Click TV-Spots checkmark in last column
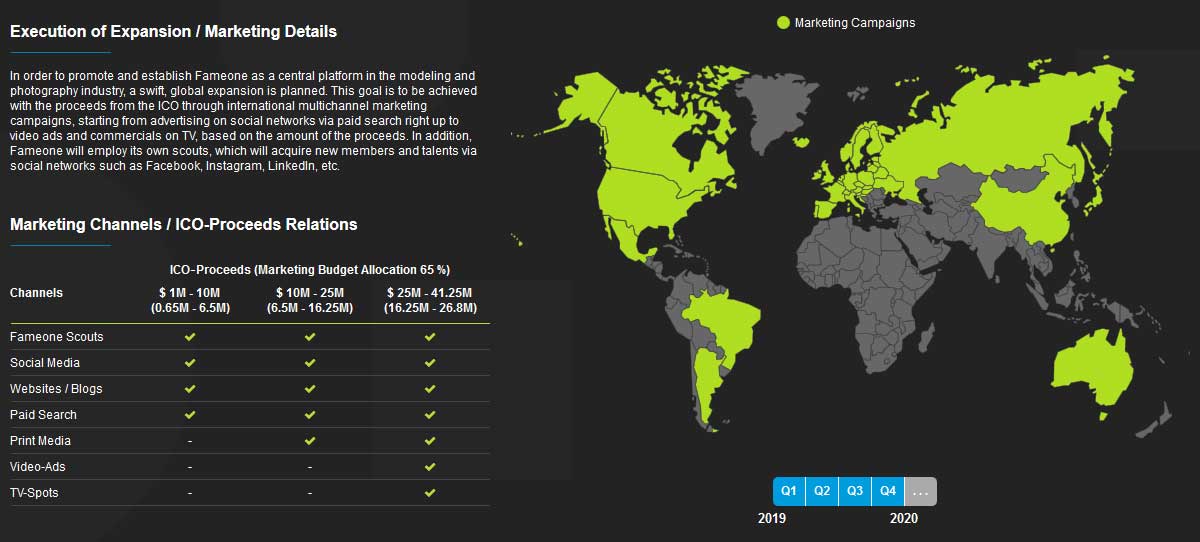The width and height of the screenshot is (1200, 542). (429, 493)
